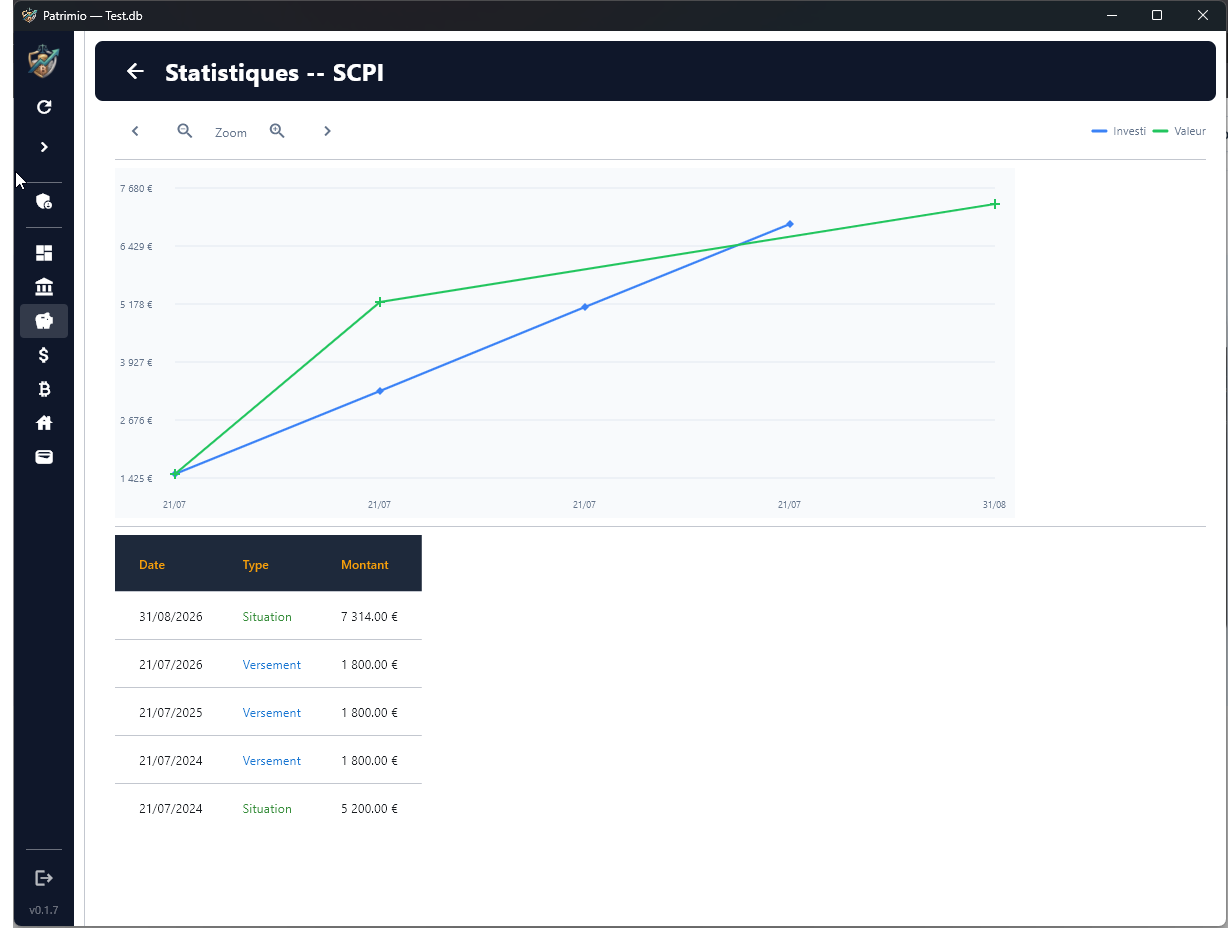Open the shield security icon in the sidebar
The image size is (1228, 928).
[x=44, y=202]
